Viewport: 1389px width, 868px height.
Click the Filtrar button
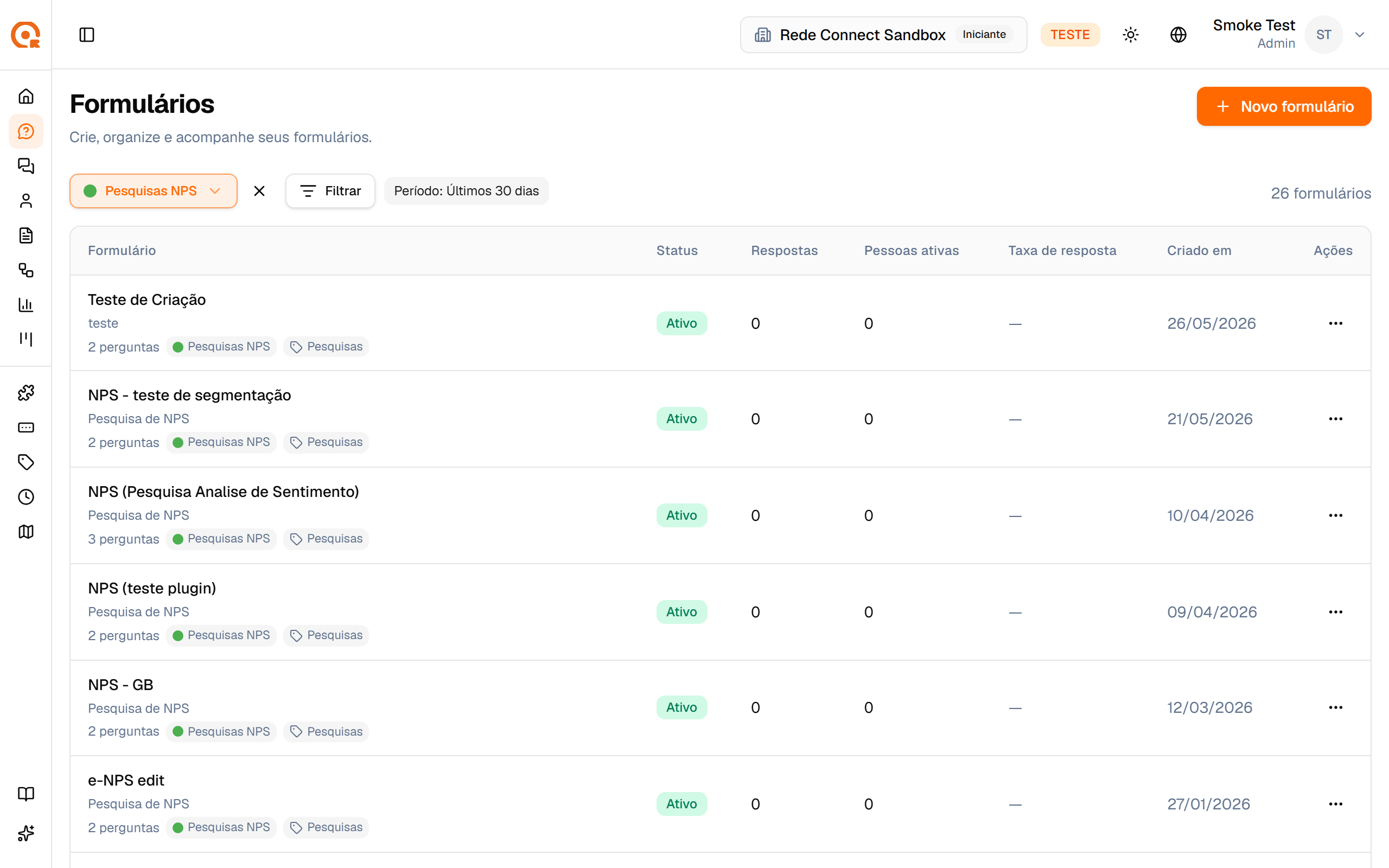(330, 190)
